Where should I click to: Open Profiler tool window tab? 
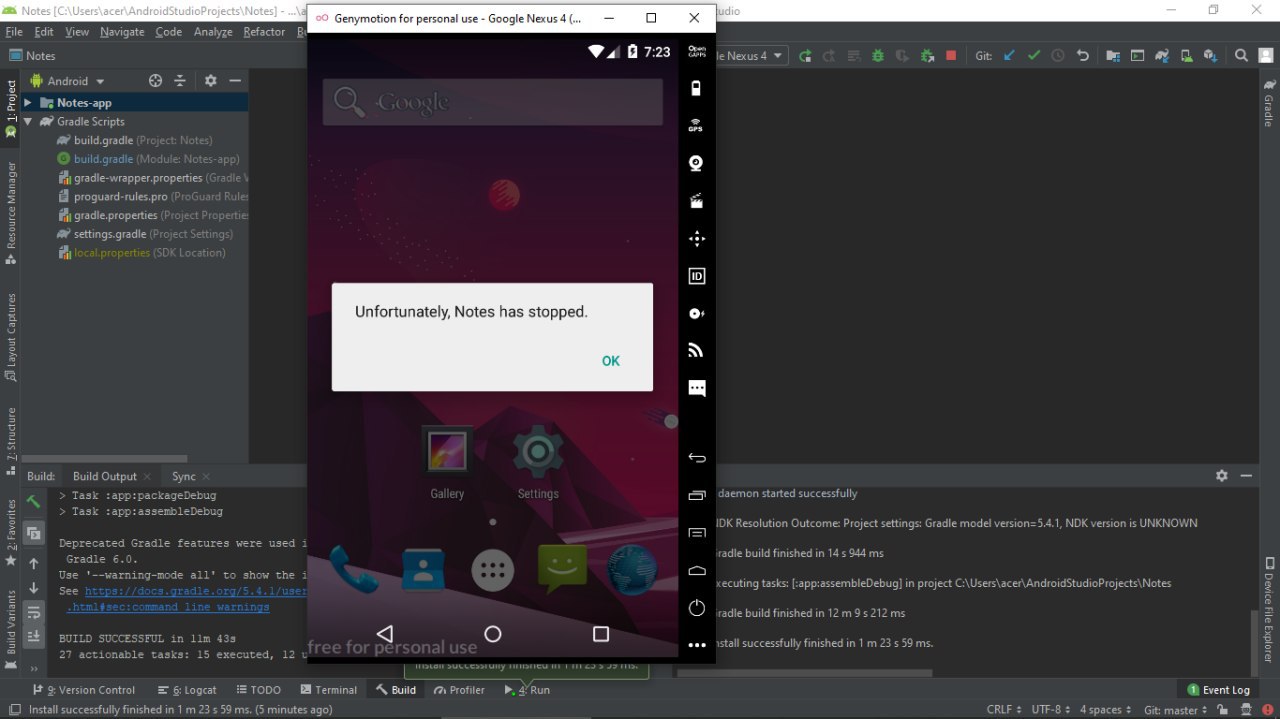459,690
